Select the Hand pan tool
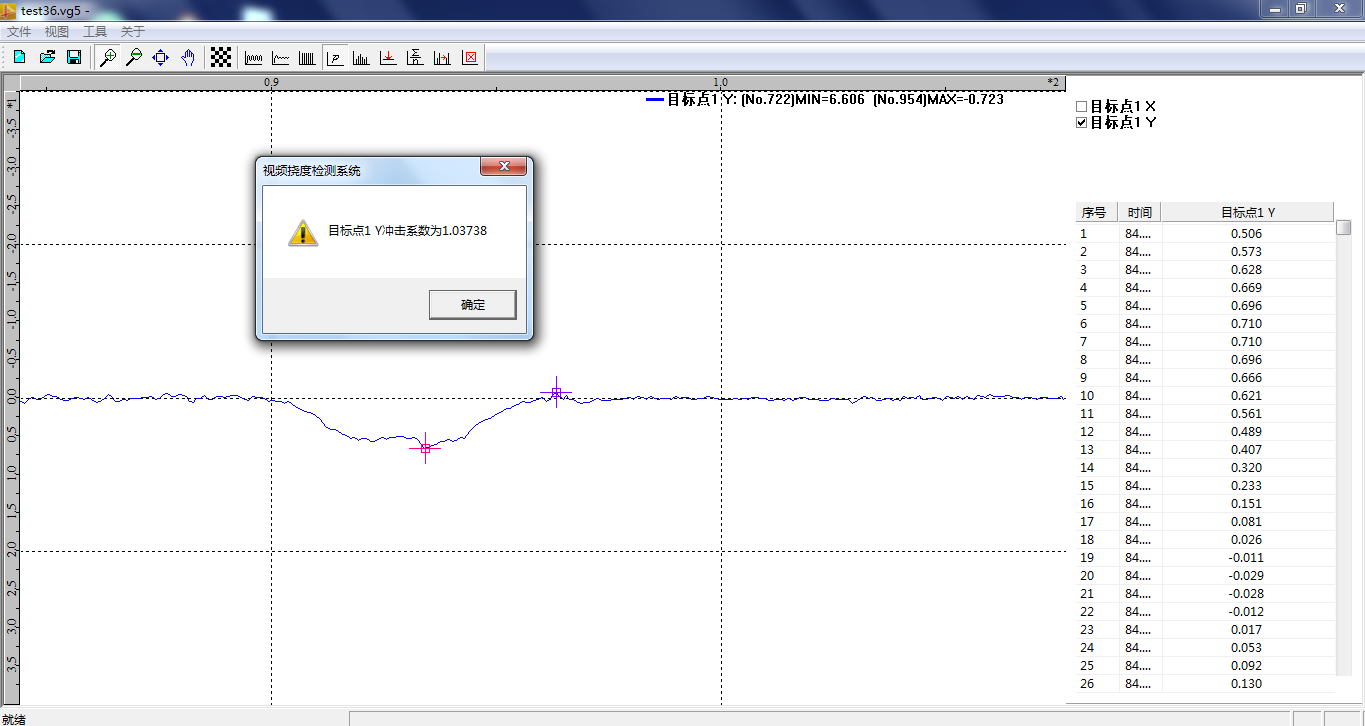 coord(187,58)
